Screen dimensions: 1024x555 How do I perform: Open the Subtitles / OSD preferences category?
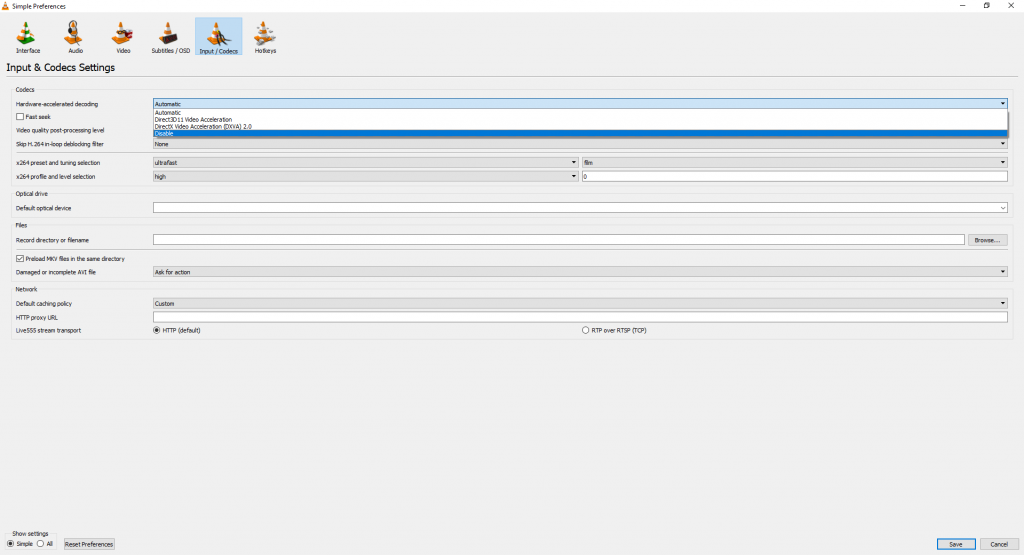click(170, 37)
